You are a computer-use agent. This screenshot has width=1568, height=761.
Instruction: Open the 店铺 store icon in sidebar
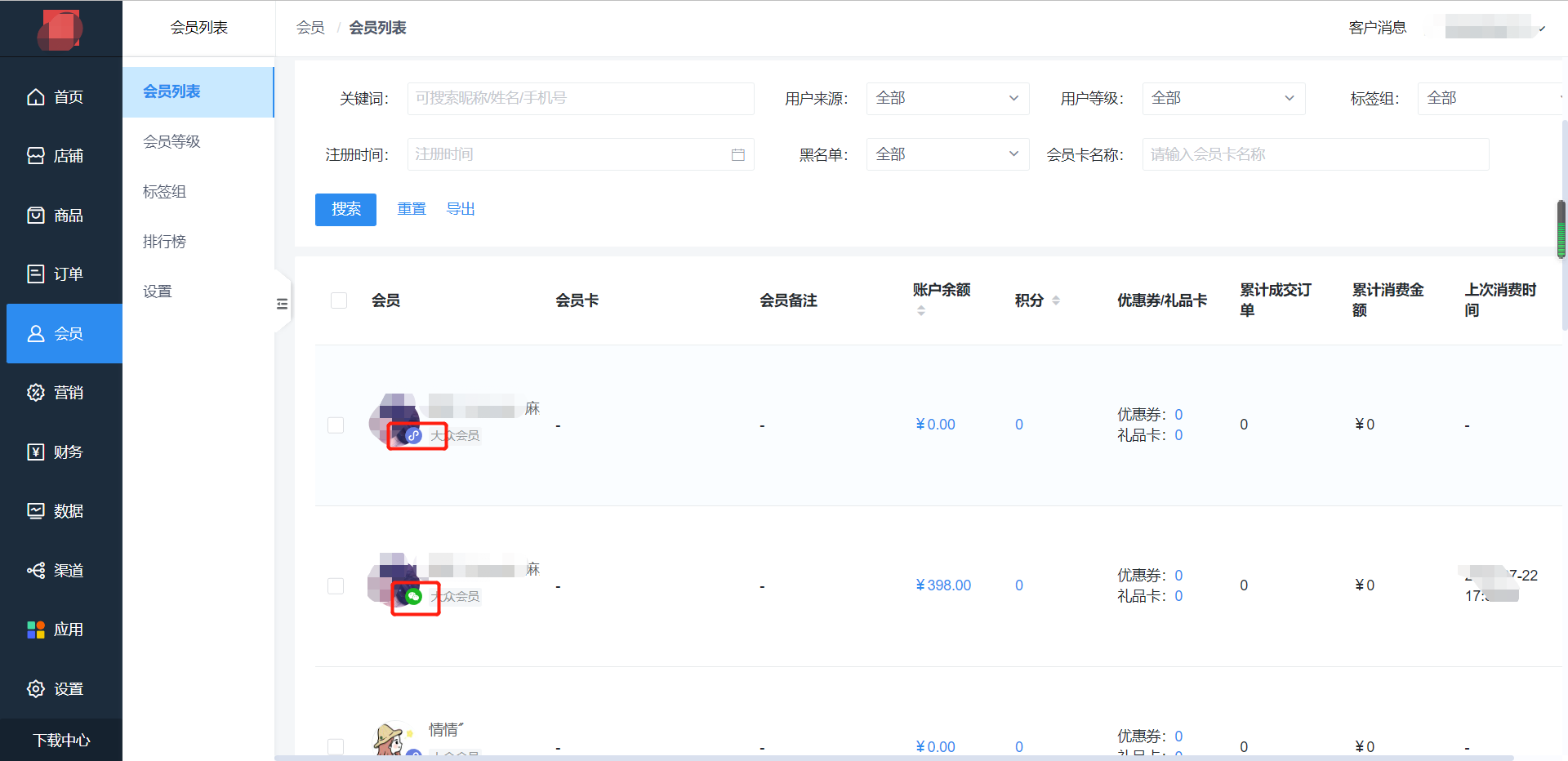(x=36, y=156)
